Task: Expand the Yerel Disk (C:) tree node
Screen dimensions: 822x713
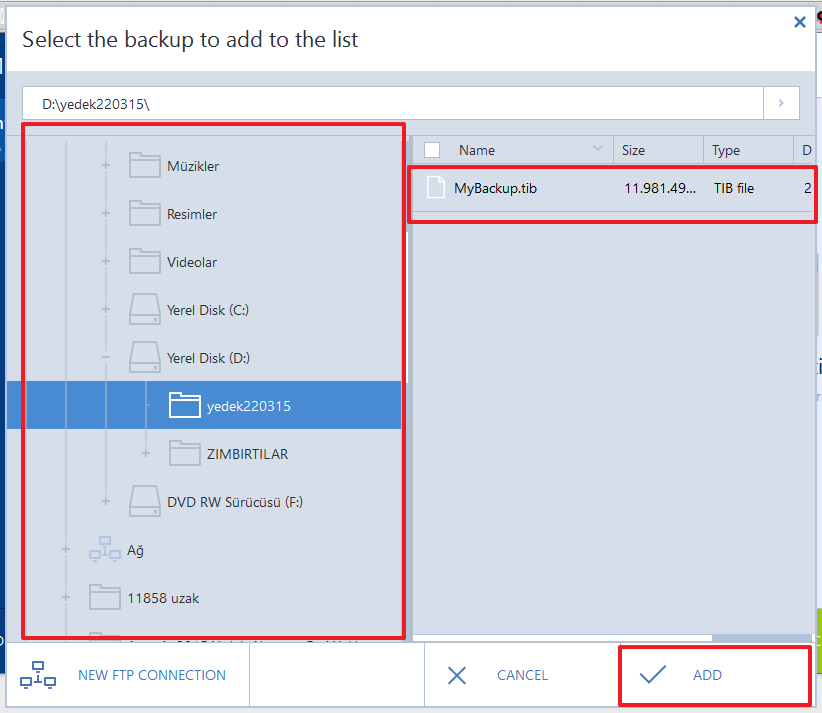Action: click(106, 310)
